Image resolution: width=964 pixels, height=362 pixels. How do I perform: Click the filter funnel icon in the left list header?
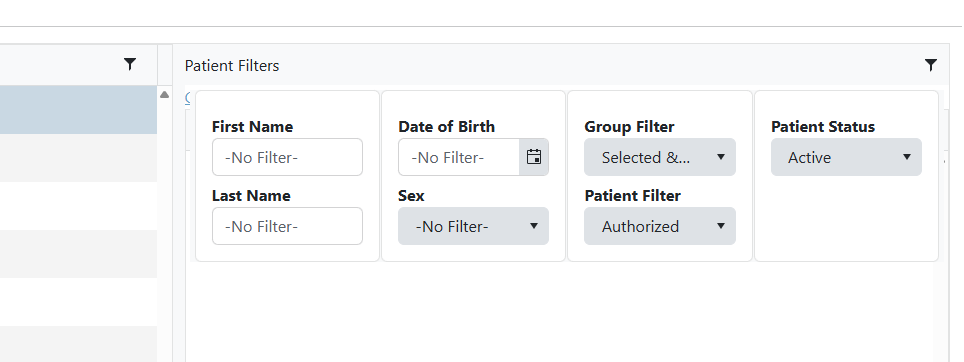click(130, 64)
